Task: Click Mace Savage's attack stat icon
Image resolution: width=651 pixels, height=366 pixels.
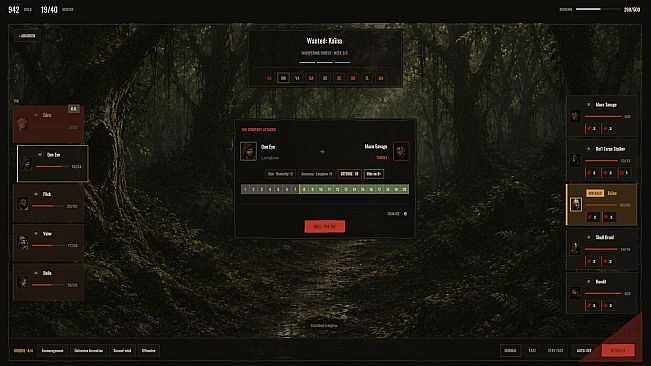Action: 590,129
